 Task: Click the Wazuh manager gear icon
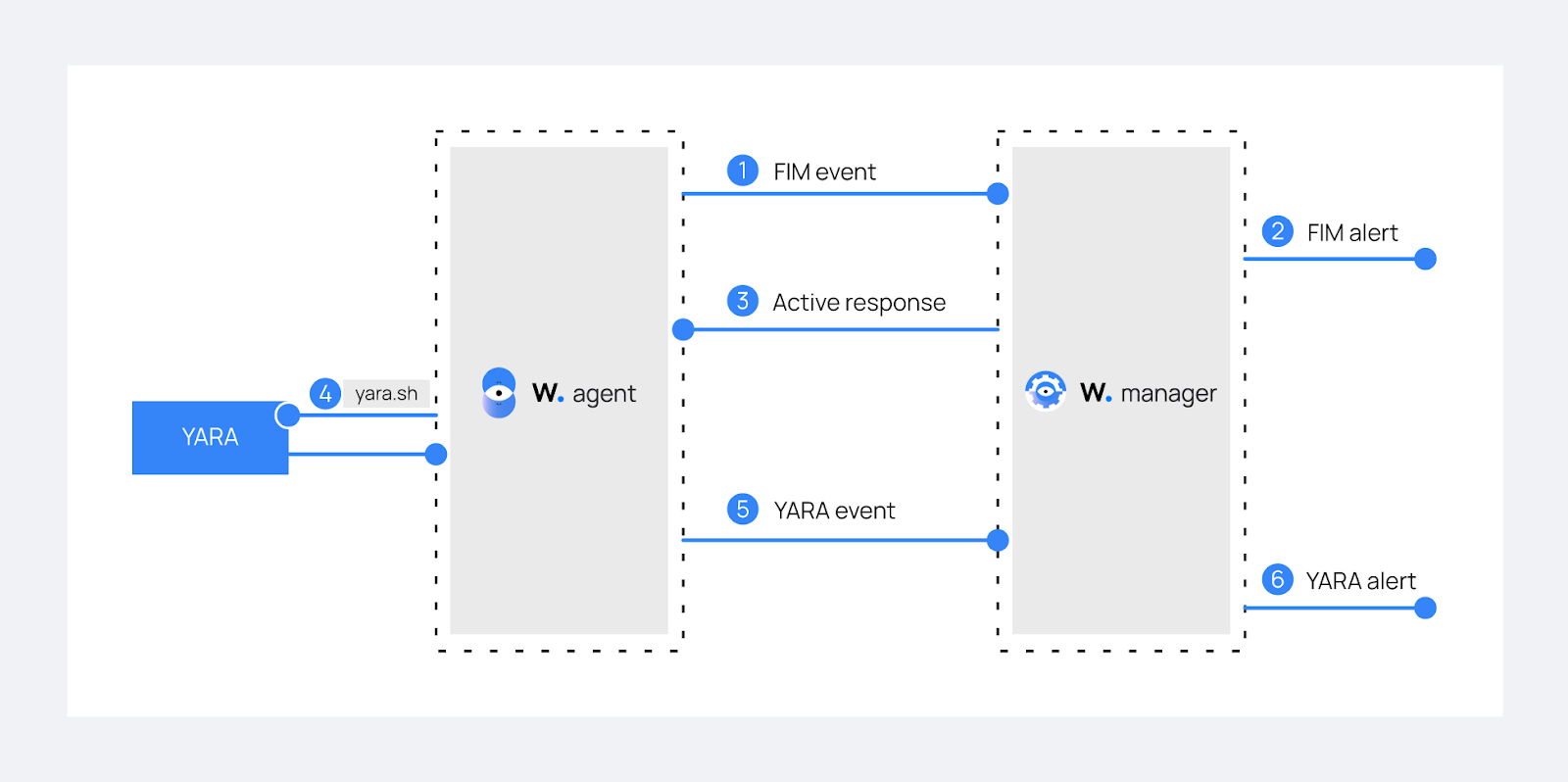[x=1046, y=391]
